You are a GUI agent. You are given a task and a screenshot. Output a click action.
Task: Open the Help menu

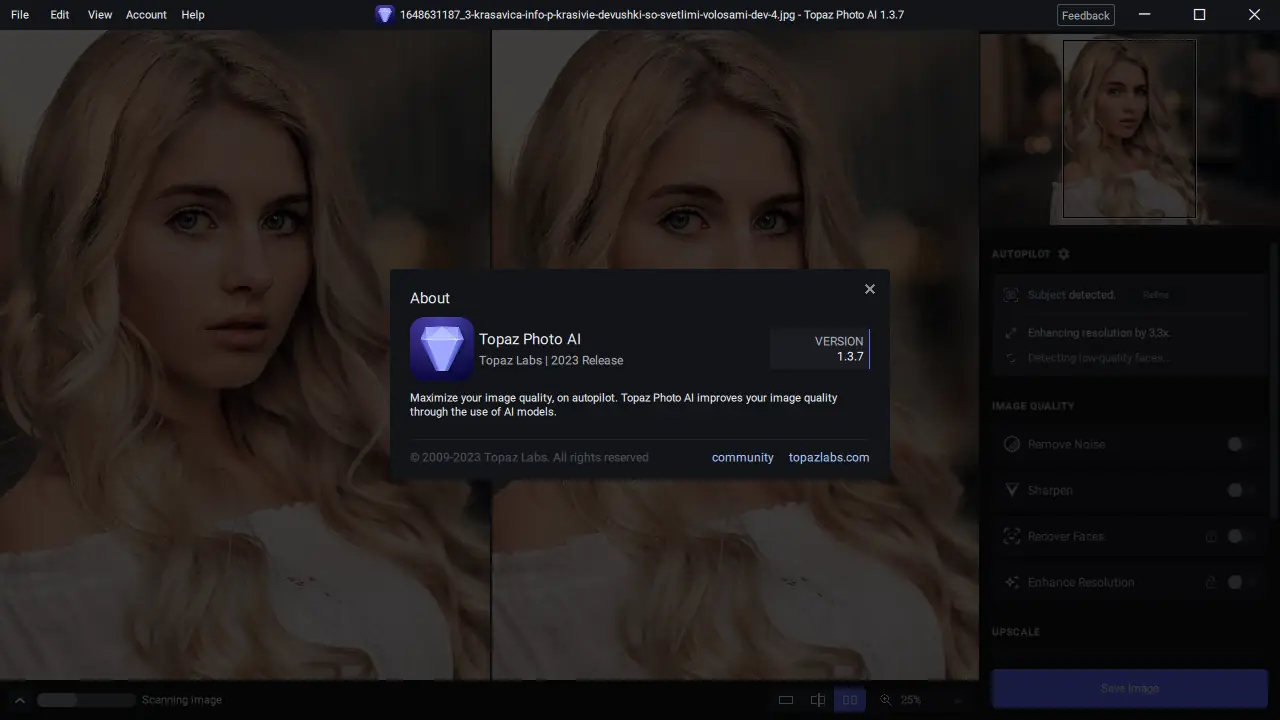point(193,15)
